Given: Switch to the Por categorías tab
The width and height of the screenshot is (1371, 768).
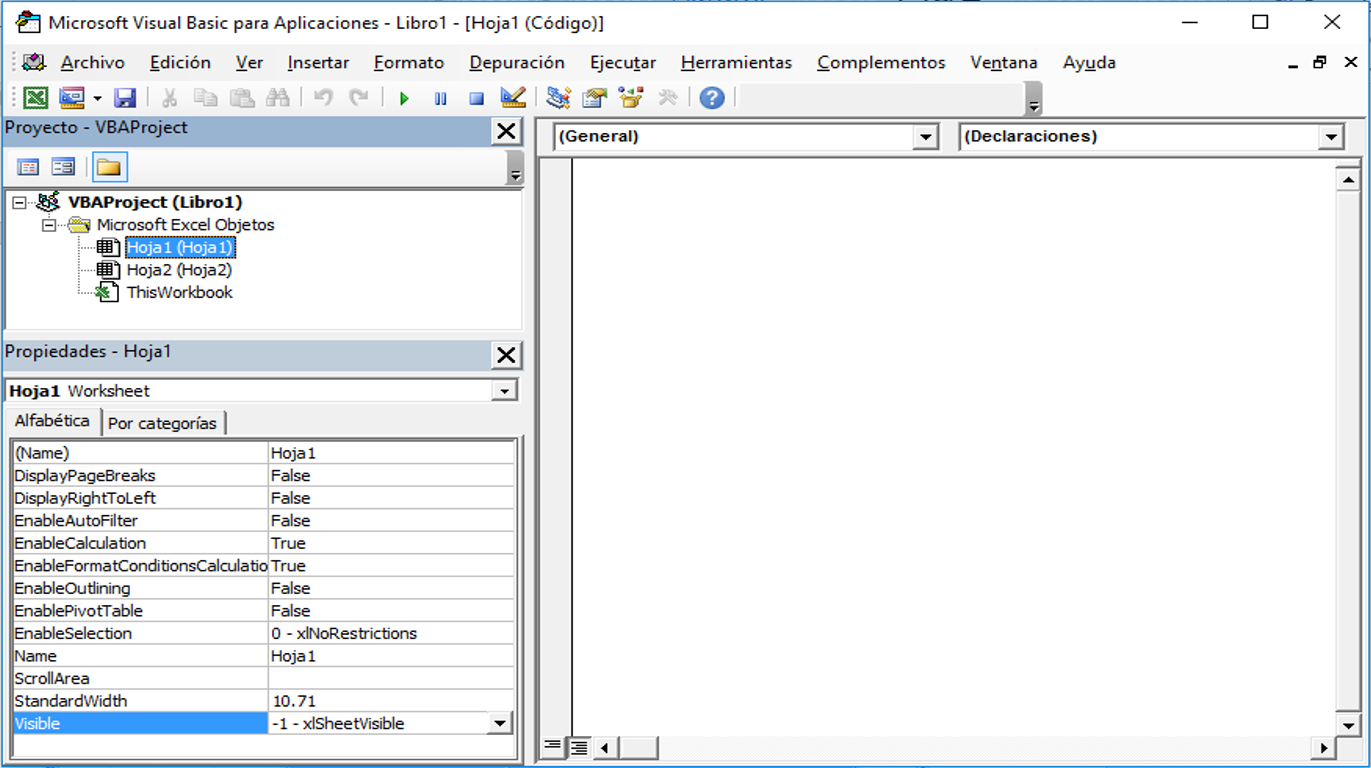Looking at the screenshot, I should coord(162,423).
